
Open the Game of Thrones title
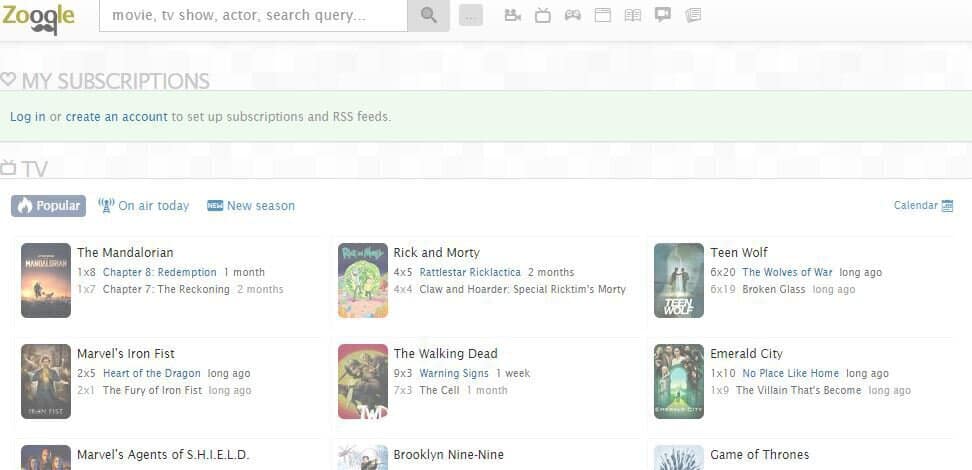click(x=759, y=454)
